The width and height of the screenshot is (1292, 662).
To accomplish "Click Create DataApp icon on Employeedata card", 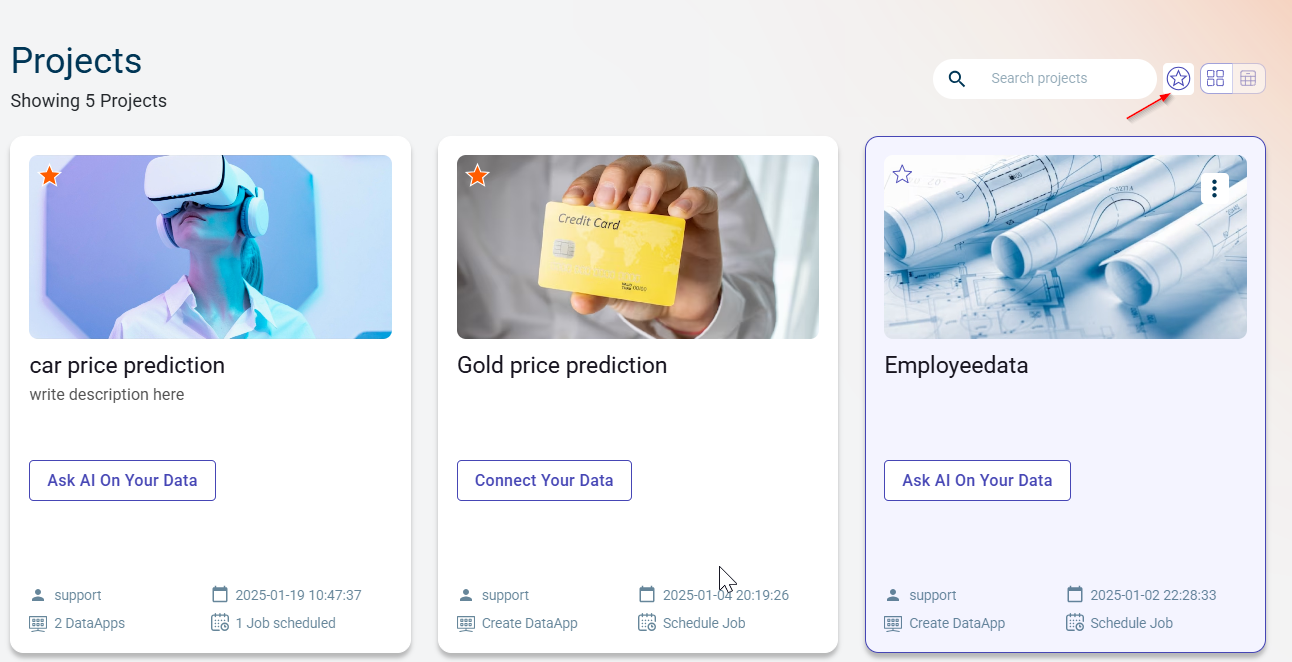I will coord(893,623).
